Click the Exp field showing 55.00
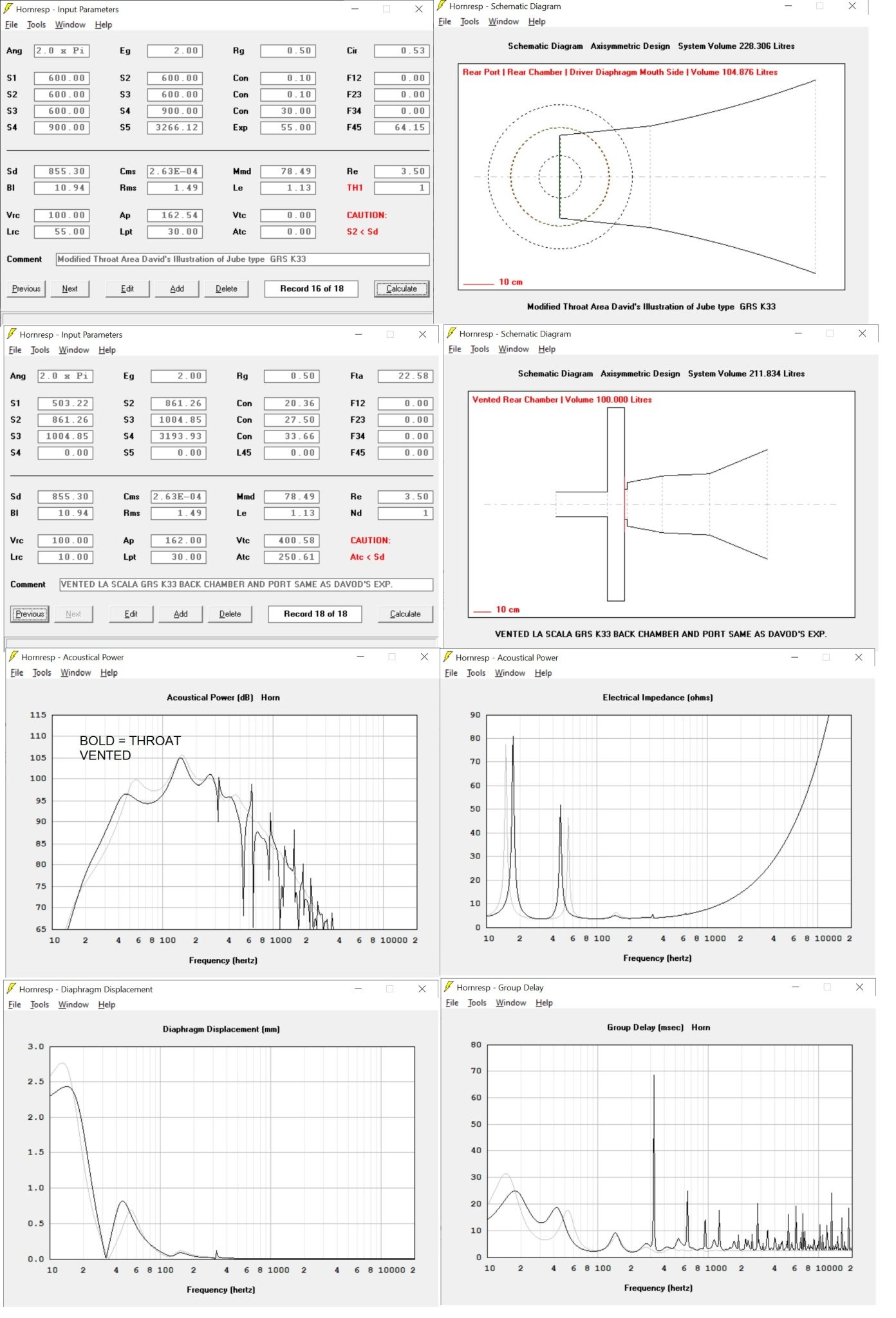The height and width of the screenshot is (1318, 896). [x=288, y=127]
